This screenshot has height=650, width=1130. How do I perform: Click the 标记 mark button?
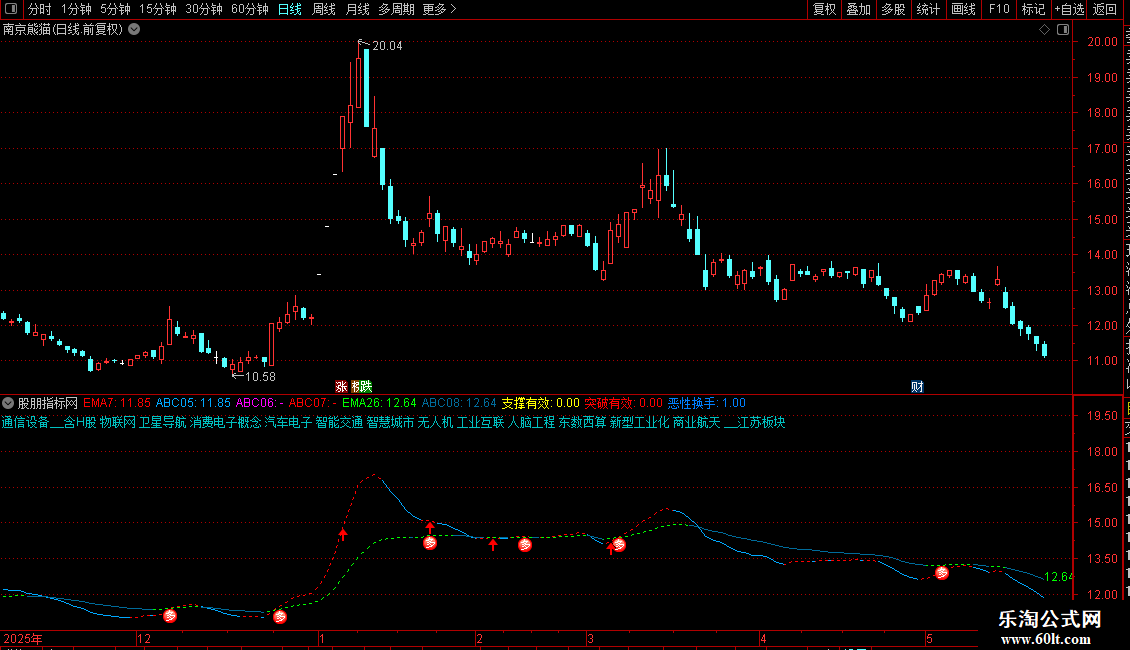tap(1033, 9)
